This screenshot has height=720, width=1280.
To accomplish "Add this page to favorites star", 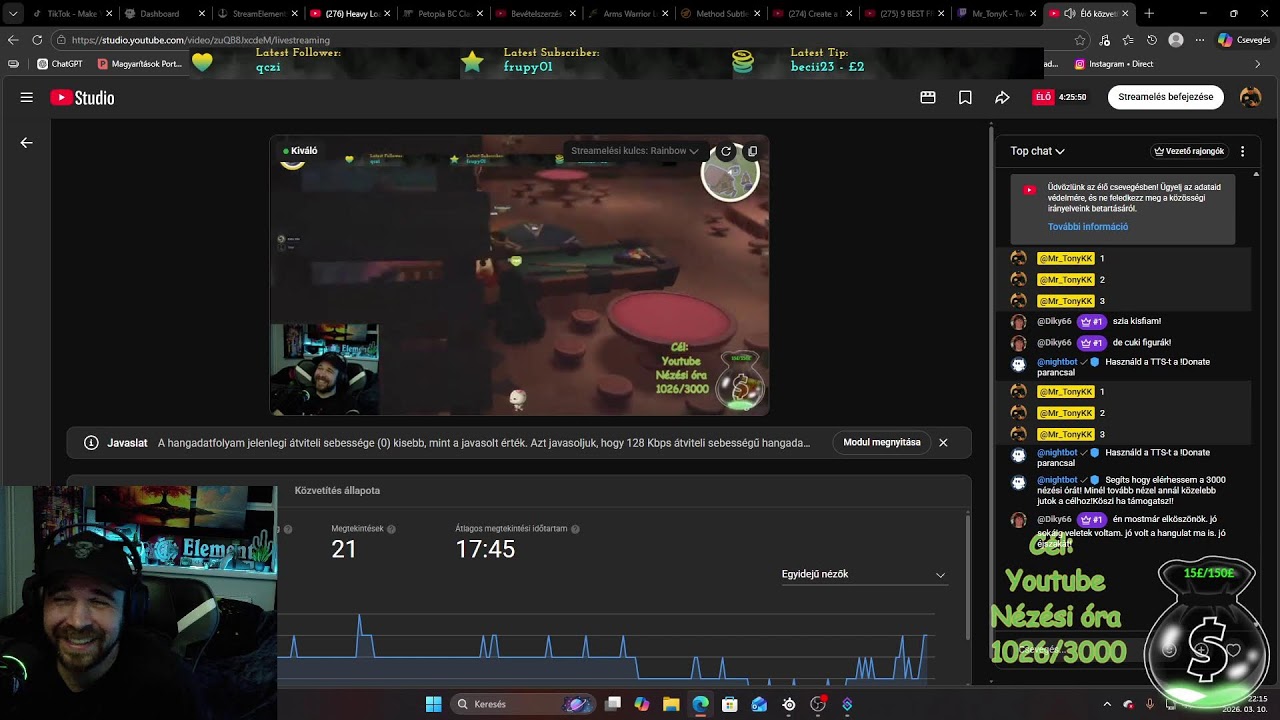I will [1080, 40].
